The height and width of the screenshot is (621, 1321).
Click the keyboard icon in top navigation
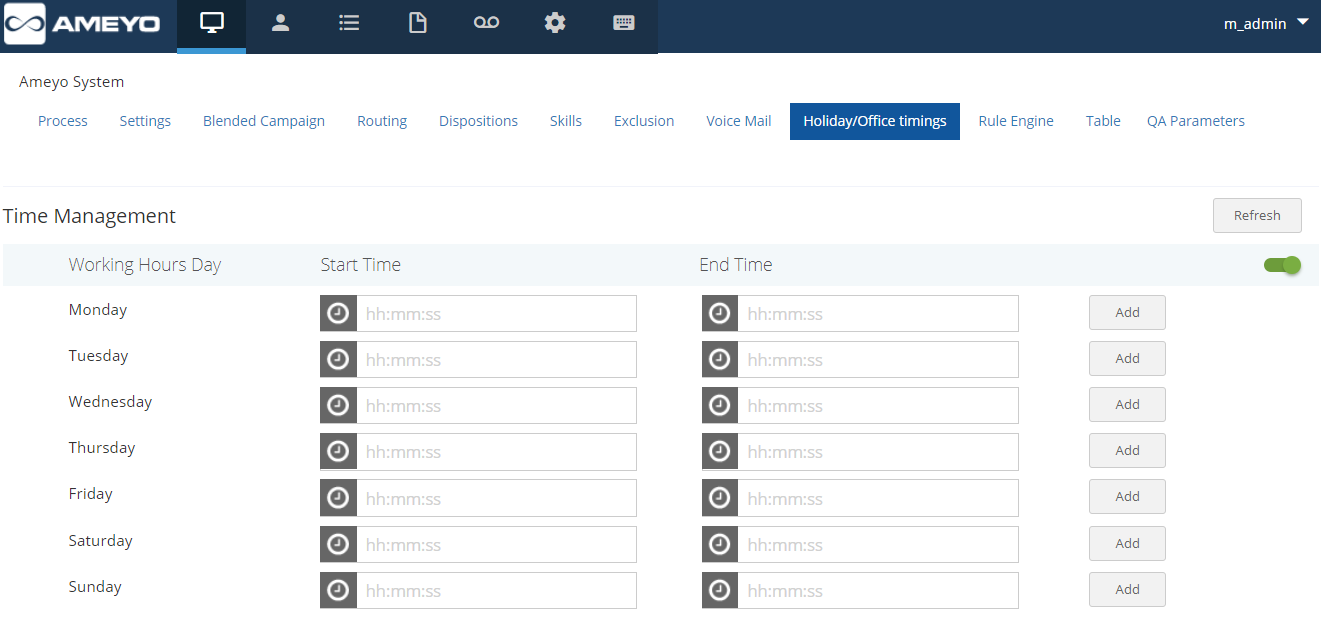click(624, 24)
